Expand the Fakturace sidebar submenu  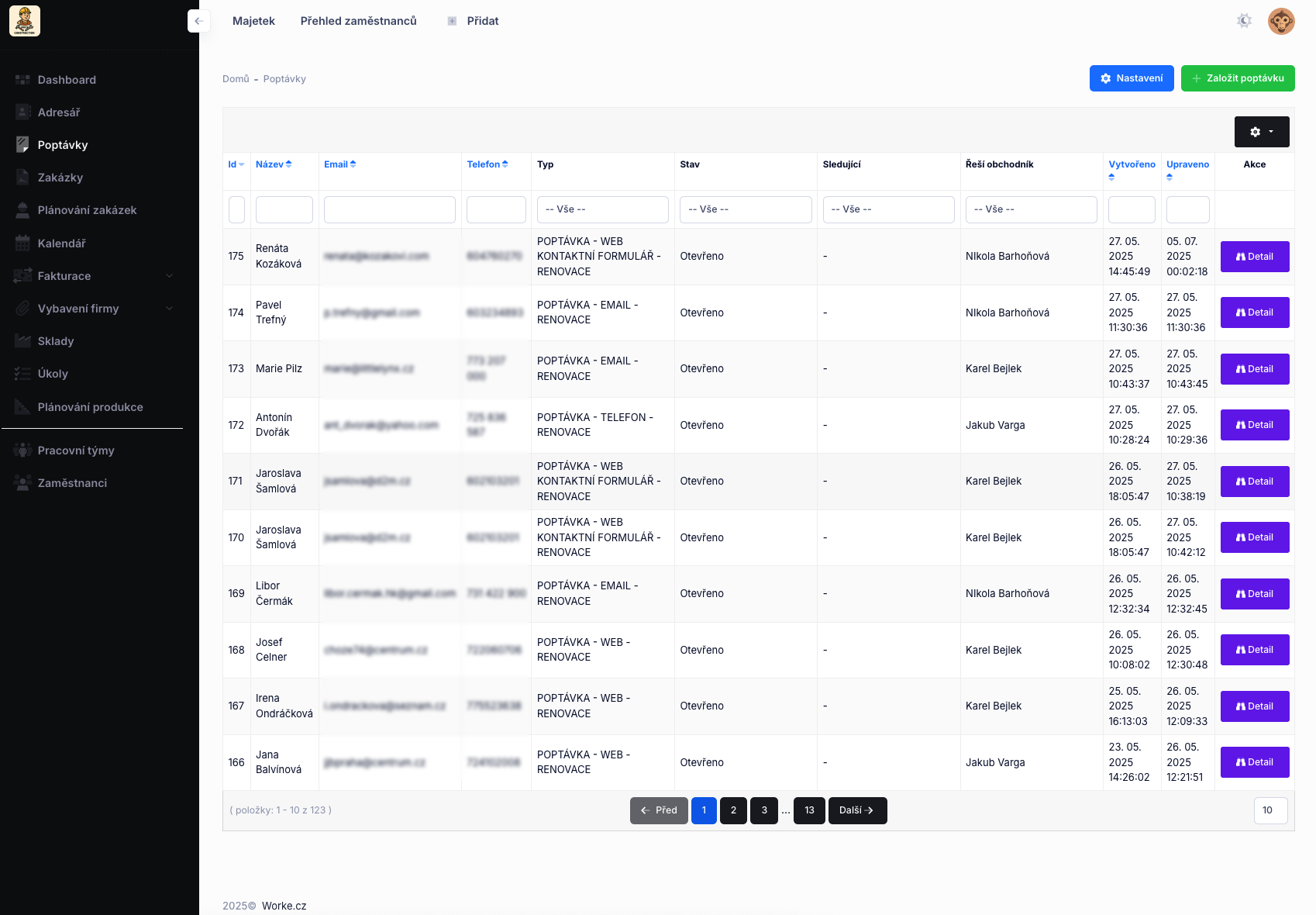pos(64,275)
